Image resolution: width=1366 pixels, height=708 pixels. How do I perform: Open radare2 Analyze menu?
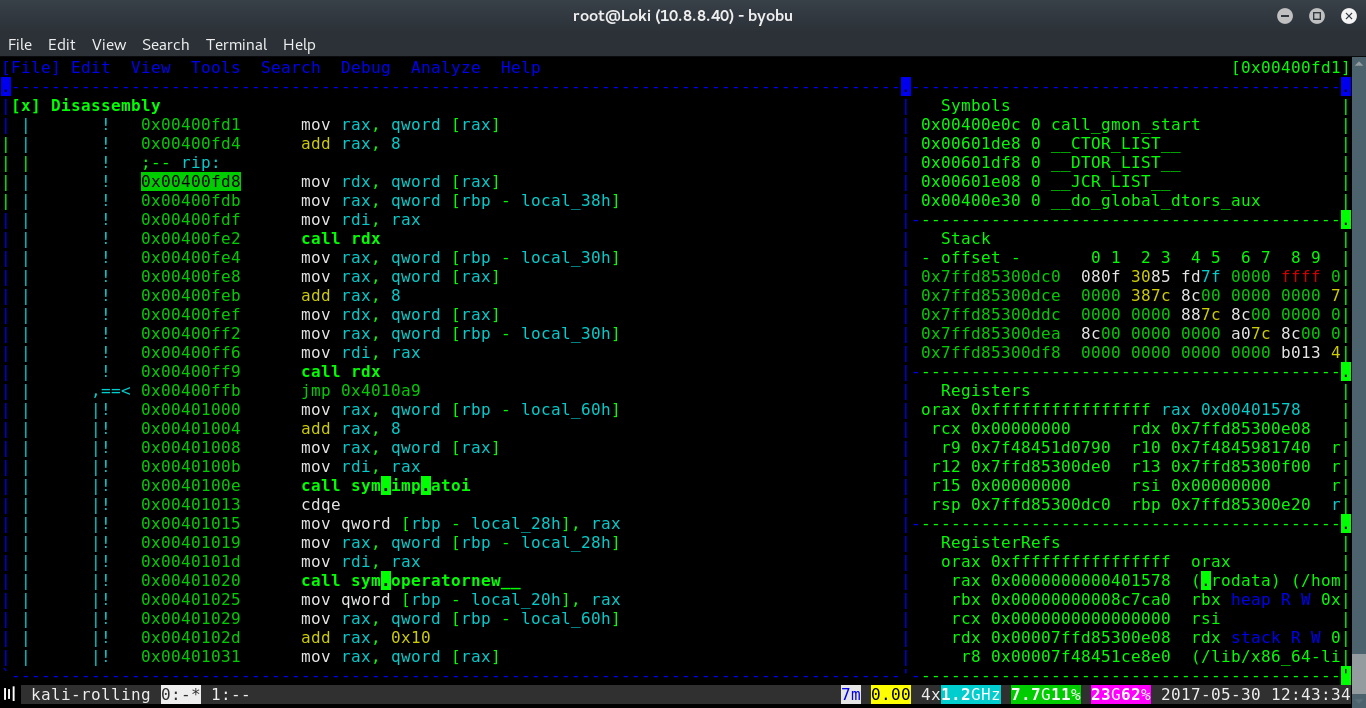446,68
